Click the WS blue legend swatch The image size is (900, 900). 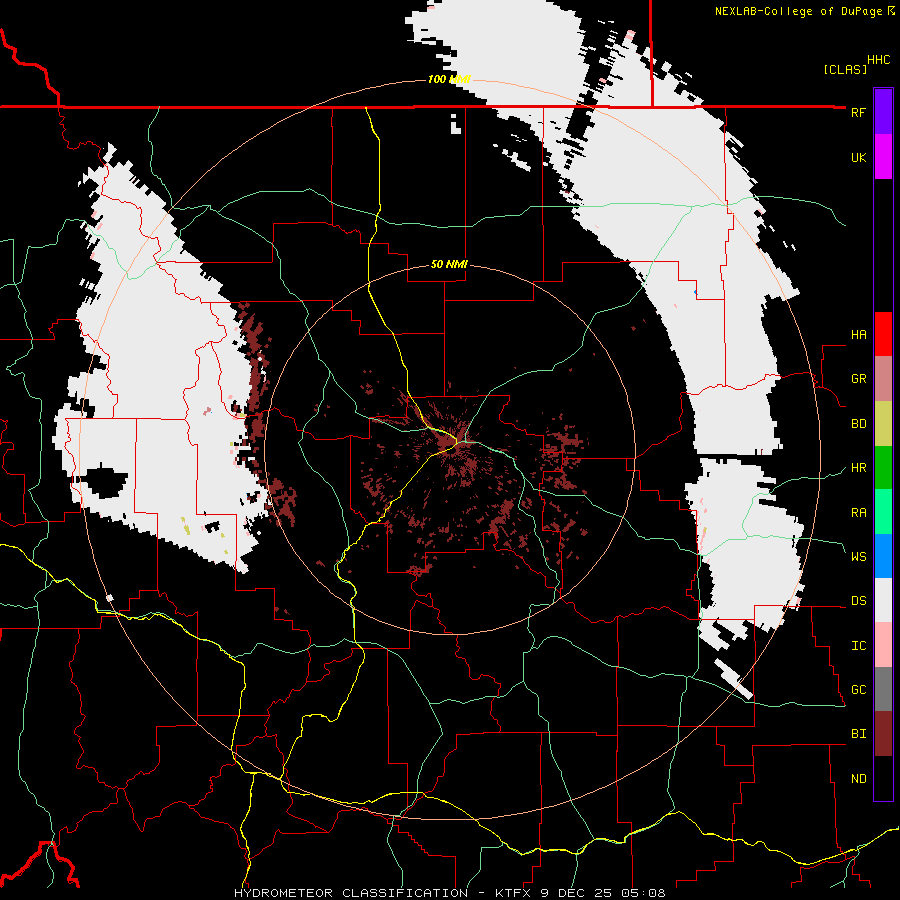pos(883,556)
